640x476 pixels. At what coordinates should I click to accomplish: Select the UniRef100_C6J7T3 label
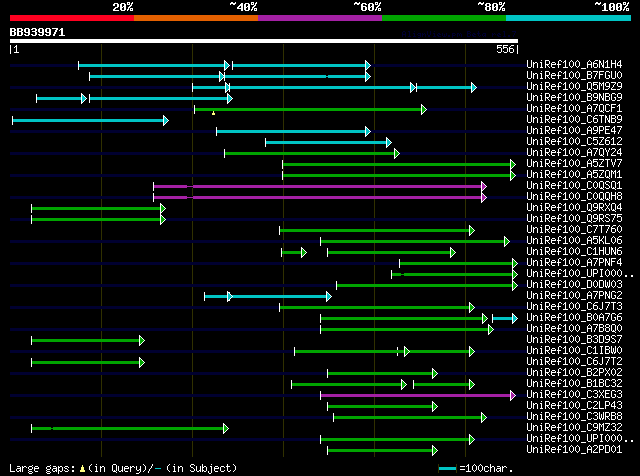(574, 307)
